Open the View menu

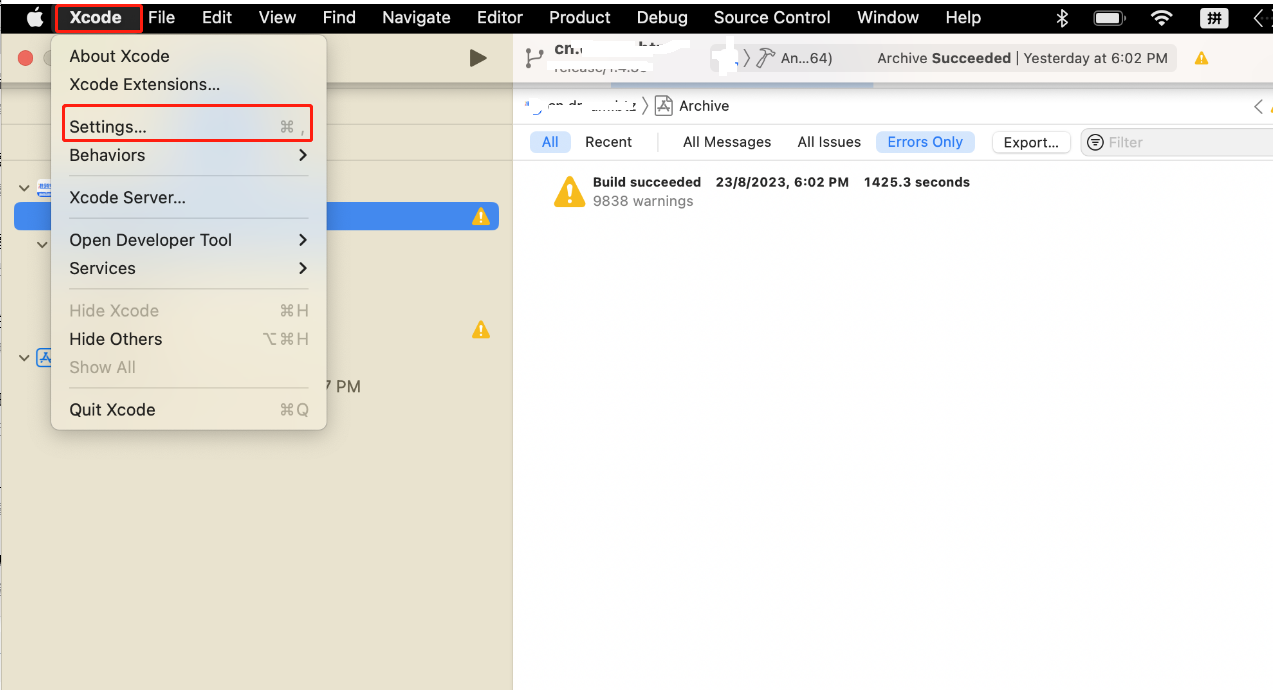277,17
